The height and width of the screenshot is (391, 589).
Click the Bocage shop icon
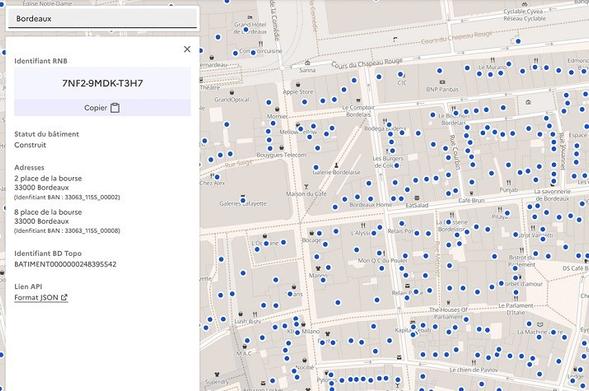click(x=311, y=233)
